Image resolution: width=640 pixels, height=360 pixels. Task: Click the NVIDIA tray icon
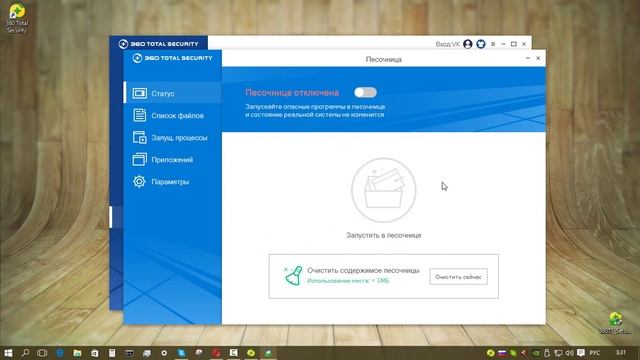(x=536, y=353)
